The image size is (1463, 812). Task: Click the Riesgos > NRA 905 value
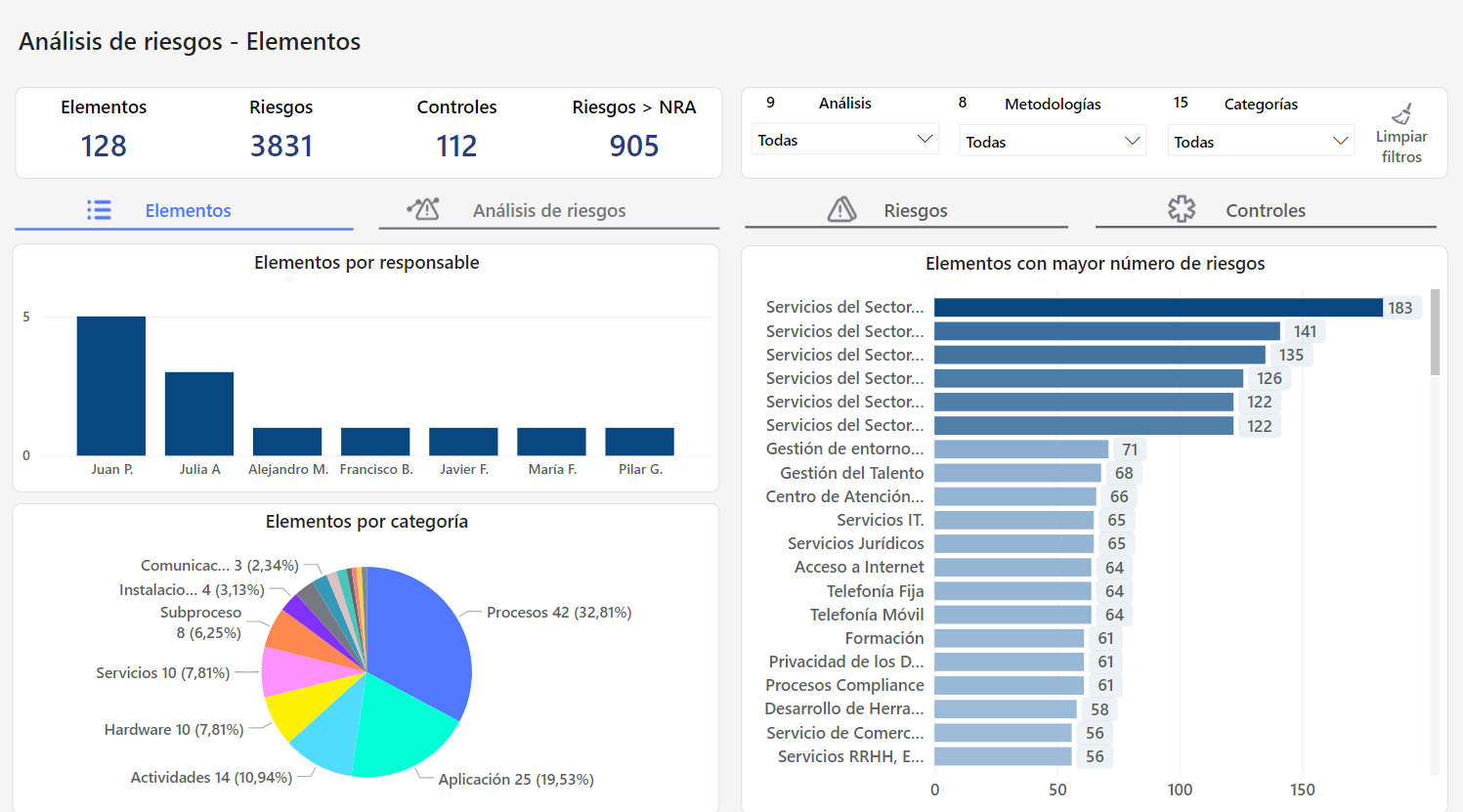[634, 146]
